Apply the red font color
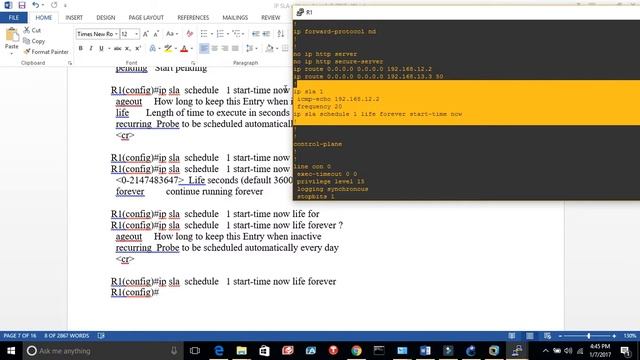 (184, 49)
